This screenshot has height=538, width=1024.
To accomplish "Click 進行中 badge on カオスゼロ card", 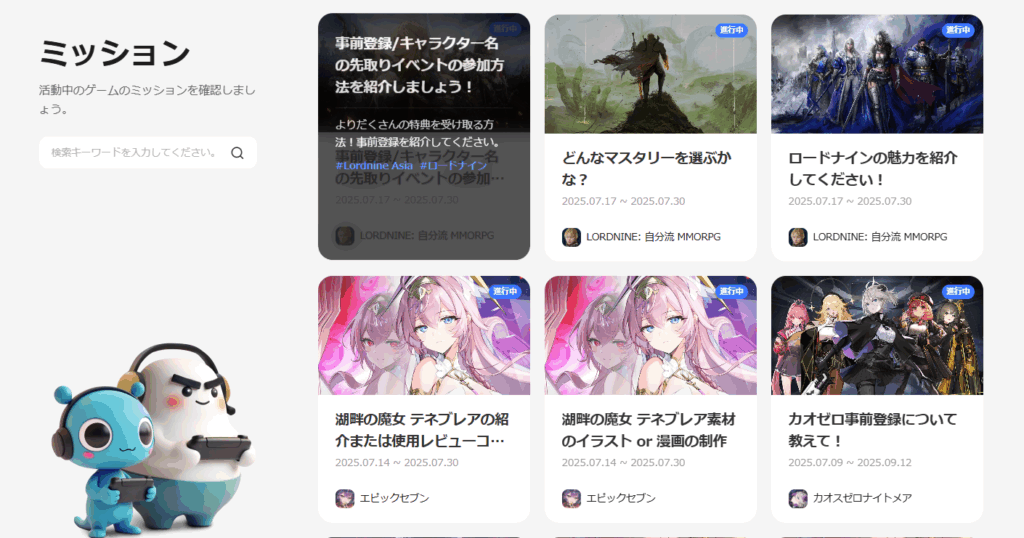I will (x=957, y=291).
